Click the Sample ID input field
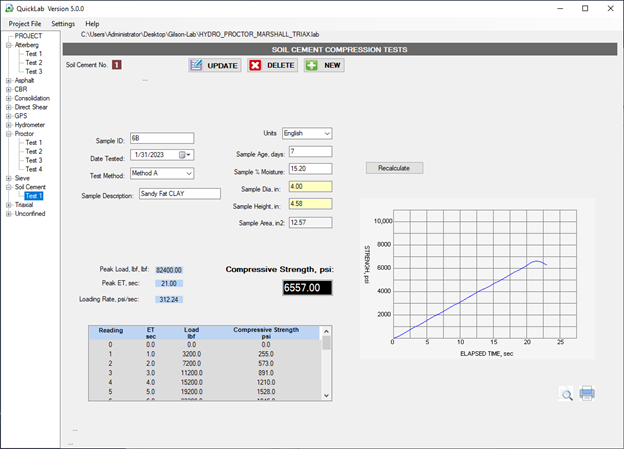This screenshot has width=624, height=449. (x=162, y=138)
